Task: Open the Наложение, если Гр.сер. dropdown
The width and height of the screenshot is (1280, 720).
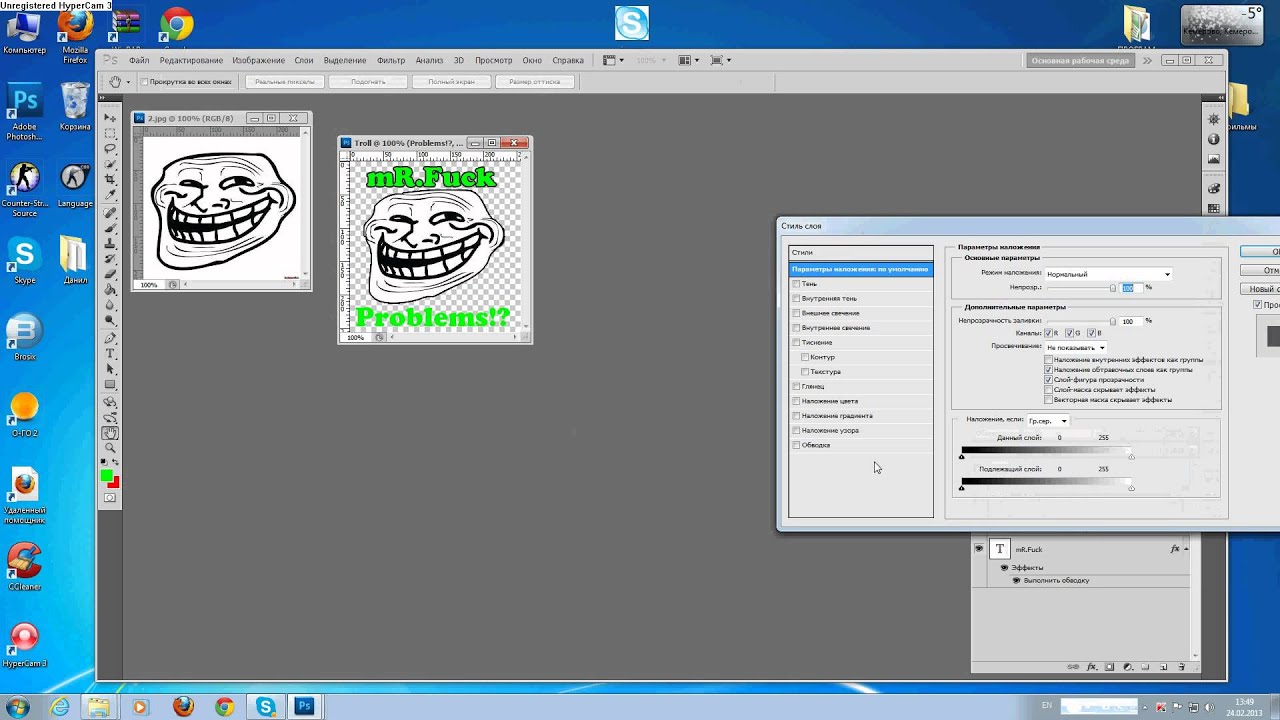Action: click(1047, 421)
